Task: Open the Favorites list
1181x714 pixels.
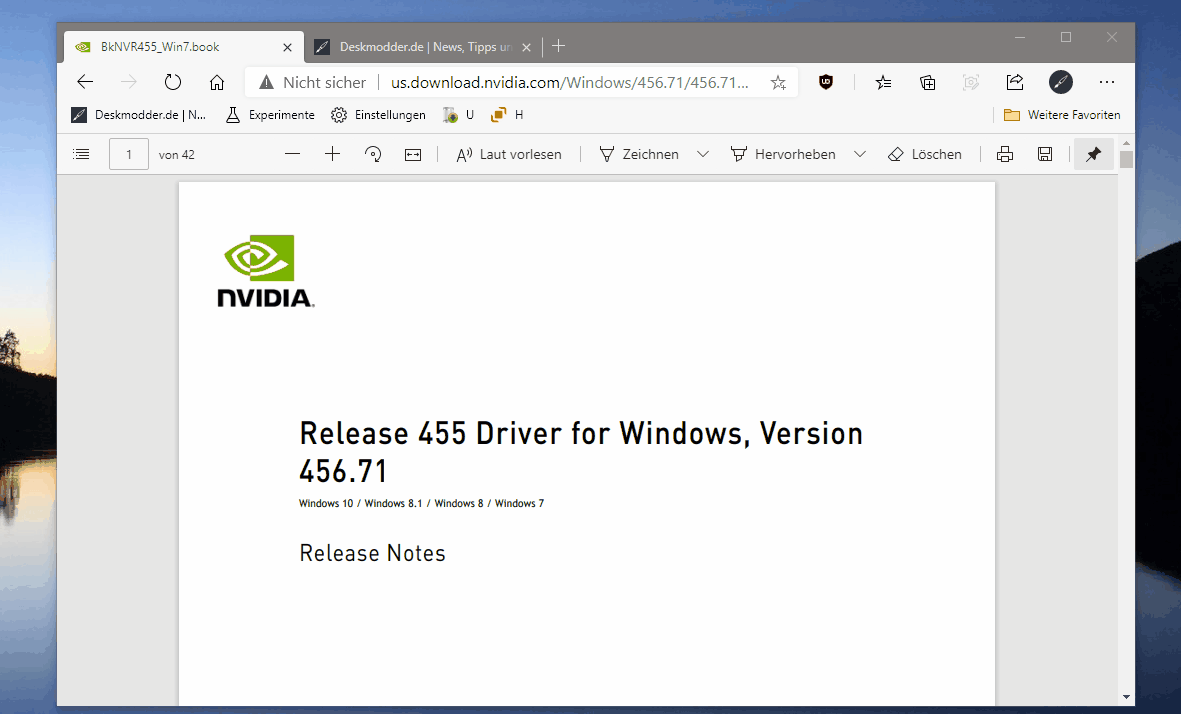Action: click(883, 82)
